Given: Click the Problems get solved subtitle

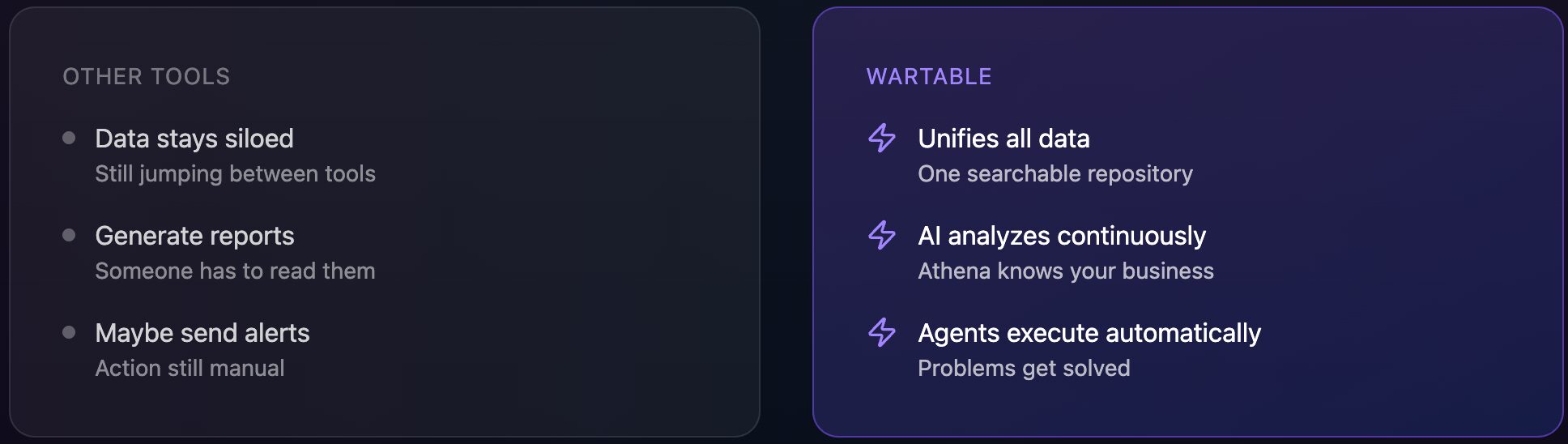Looking at the screenshot, I should (x=1024, y=368).
